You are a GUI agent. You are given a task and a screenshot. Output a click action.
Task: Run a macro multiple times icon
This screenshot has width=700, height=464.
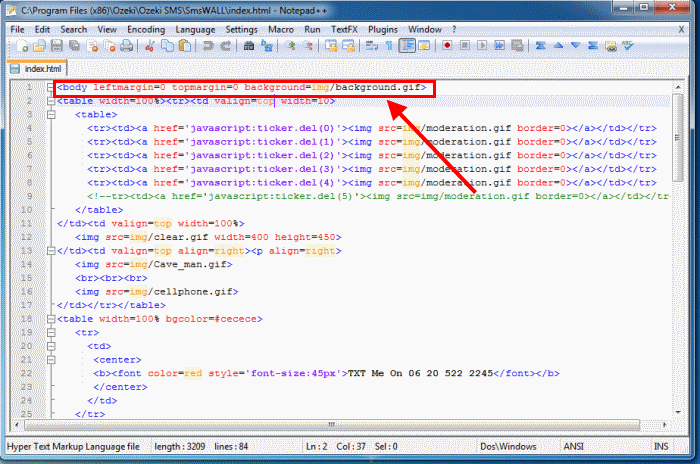500,46
